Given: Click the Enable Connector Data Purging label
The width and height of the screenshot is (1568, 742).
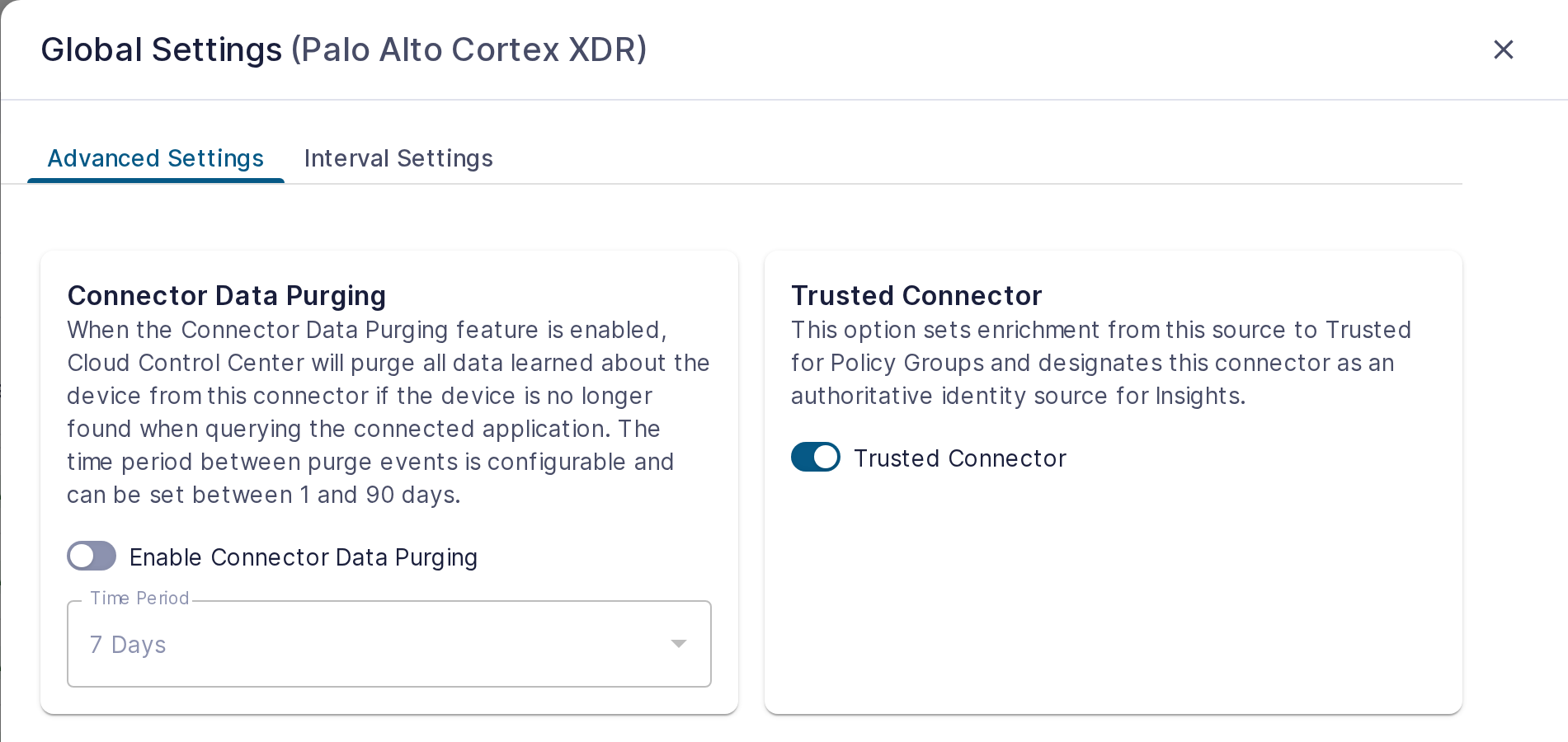Looking at the screenshot, I should [304, 557].
